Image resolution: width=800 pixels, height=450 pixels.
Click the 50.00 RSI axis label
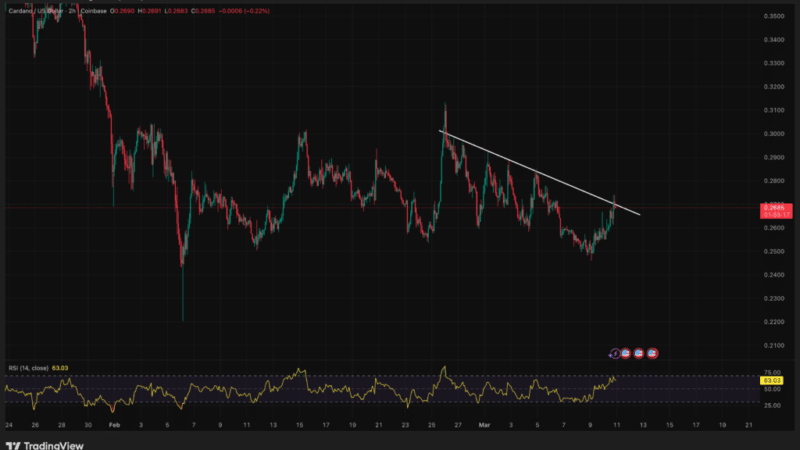click(x=772, y=389)
